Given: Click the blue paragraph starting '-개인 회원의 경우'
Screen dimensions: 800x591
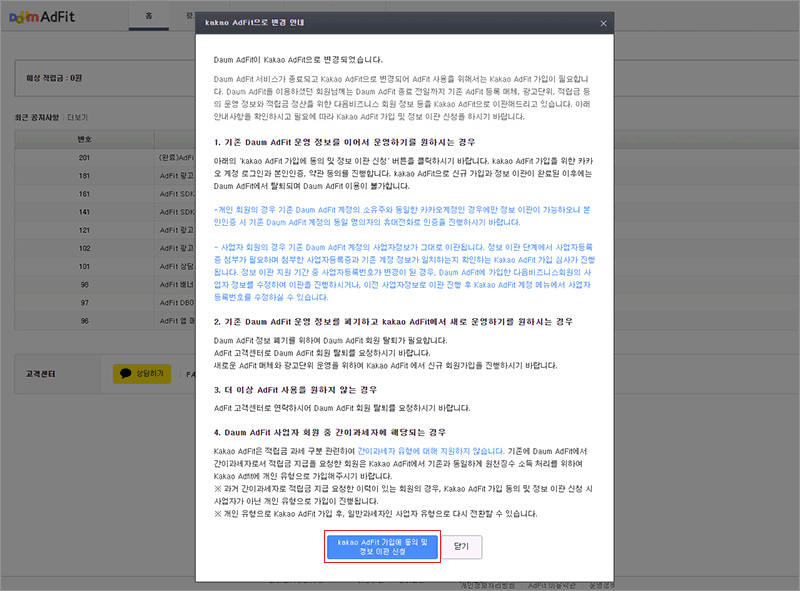Looking at the screenshot, I should coord(402,216).
